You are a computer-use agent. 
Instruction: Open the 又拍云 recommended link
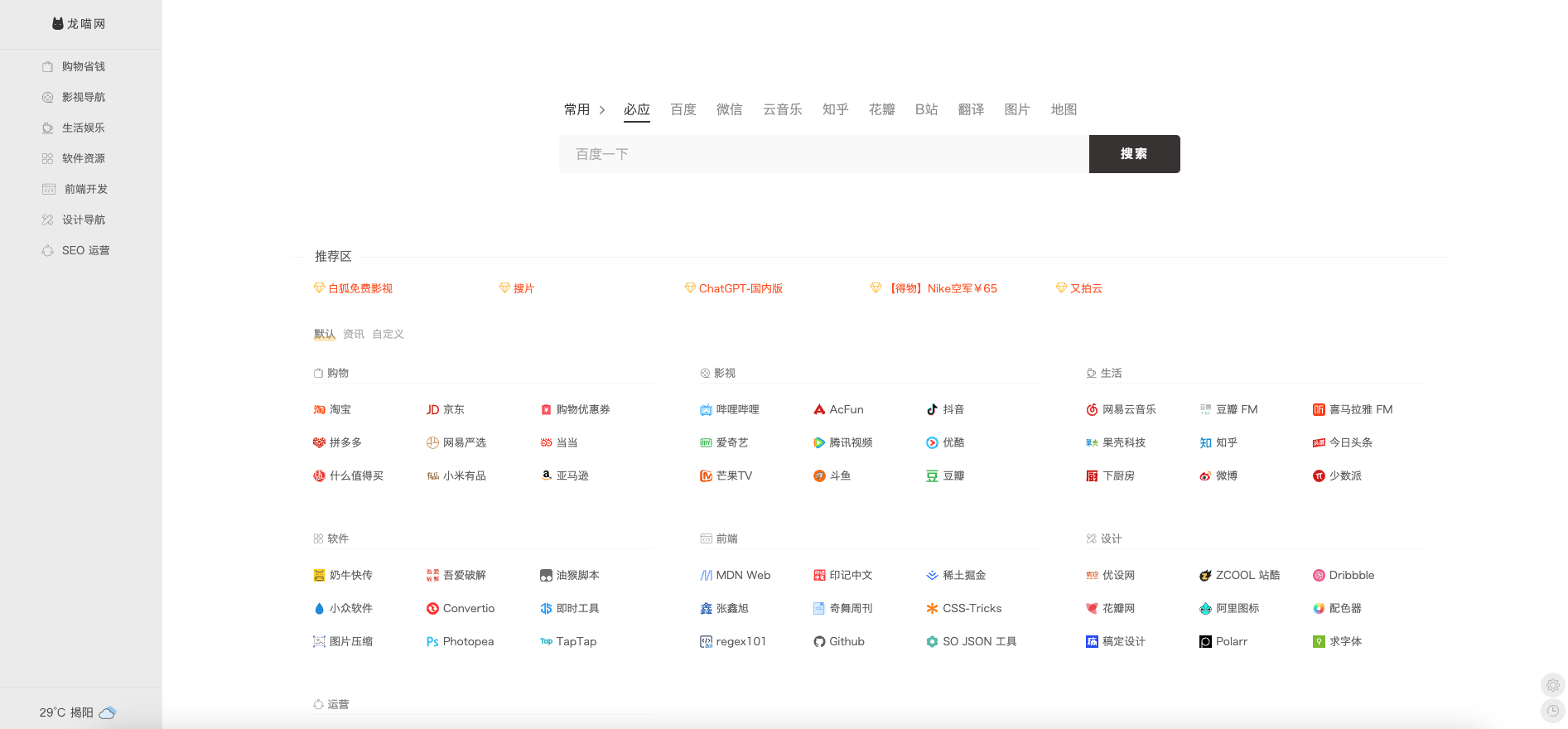1086,288
